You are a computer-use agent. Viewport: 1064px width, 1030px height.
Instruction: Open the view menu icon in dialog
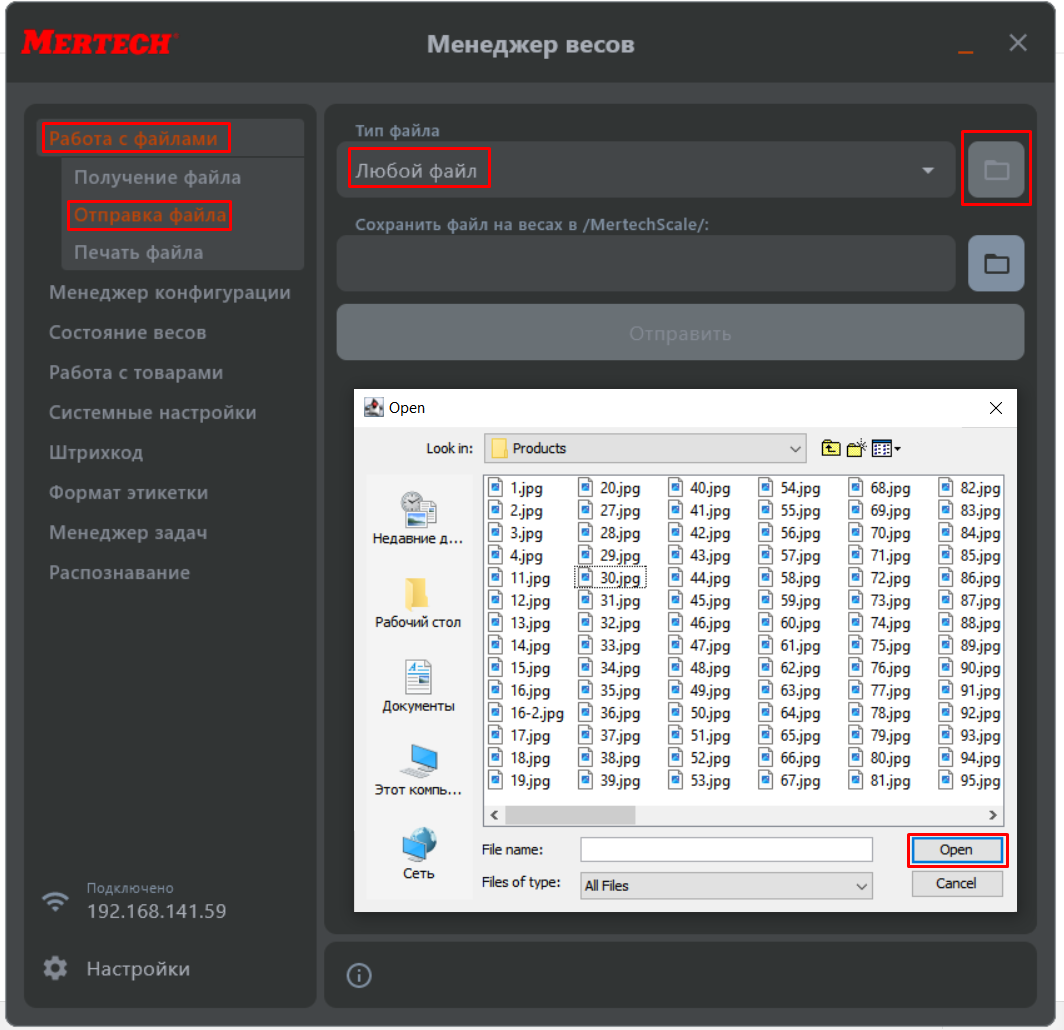click(885, 449)
